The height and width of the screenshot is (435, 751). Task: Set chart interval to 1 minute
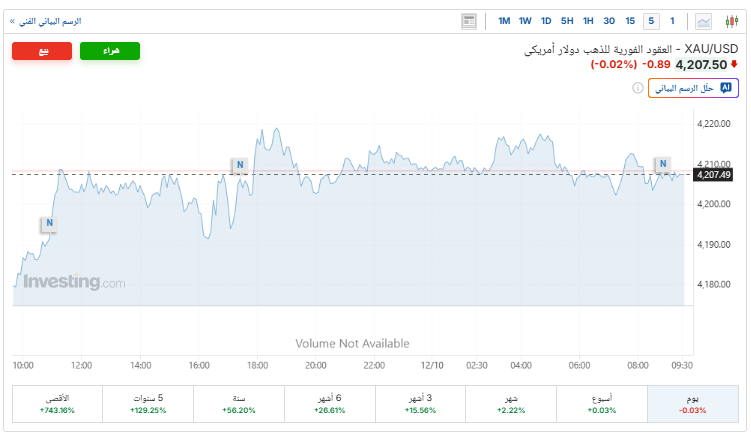(673, 21)
